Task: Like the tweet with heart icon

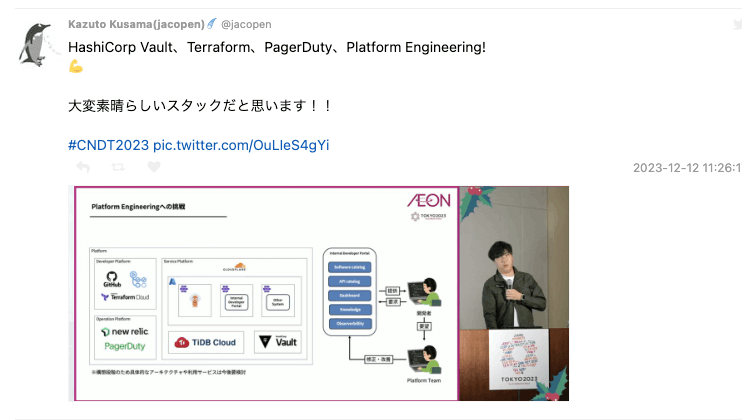Action: click(x=154, y=167)
